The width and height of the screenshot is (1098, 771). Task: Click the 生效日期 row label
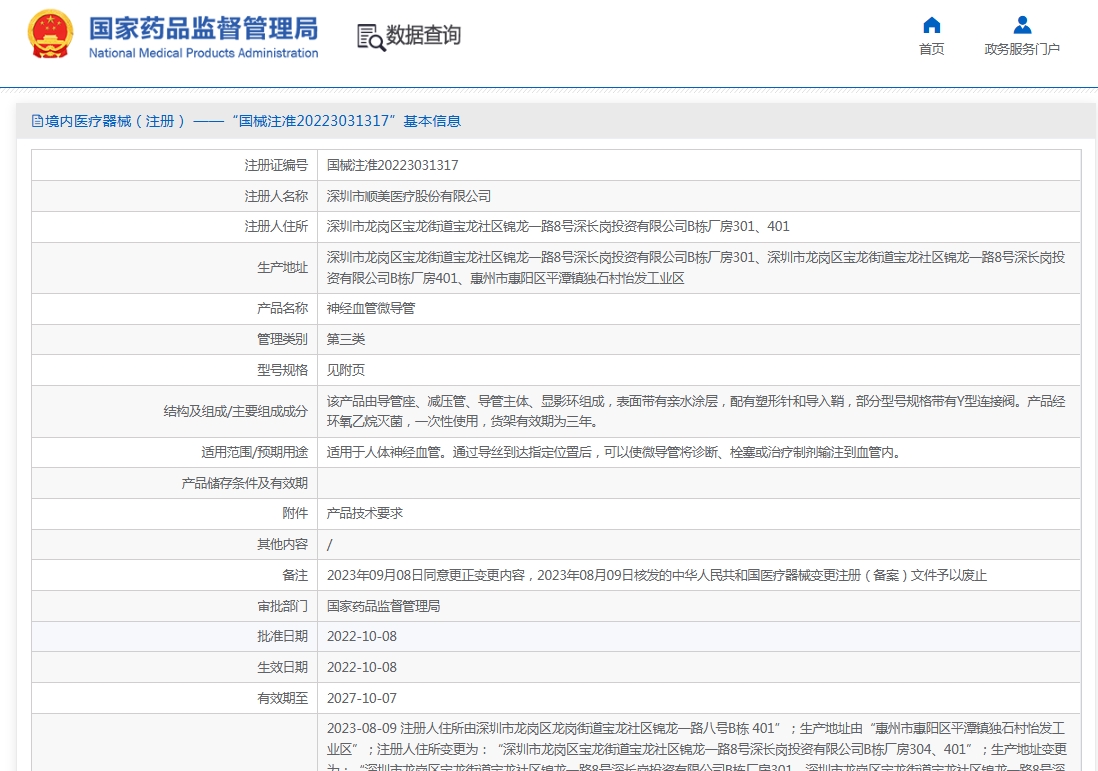[x=282, y=667]
